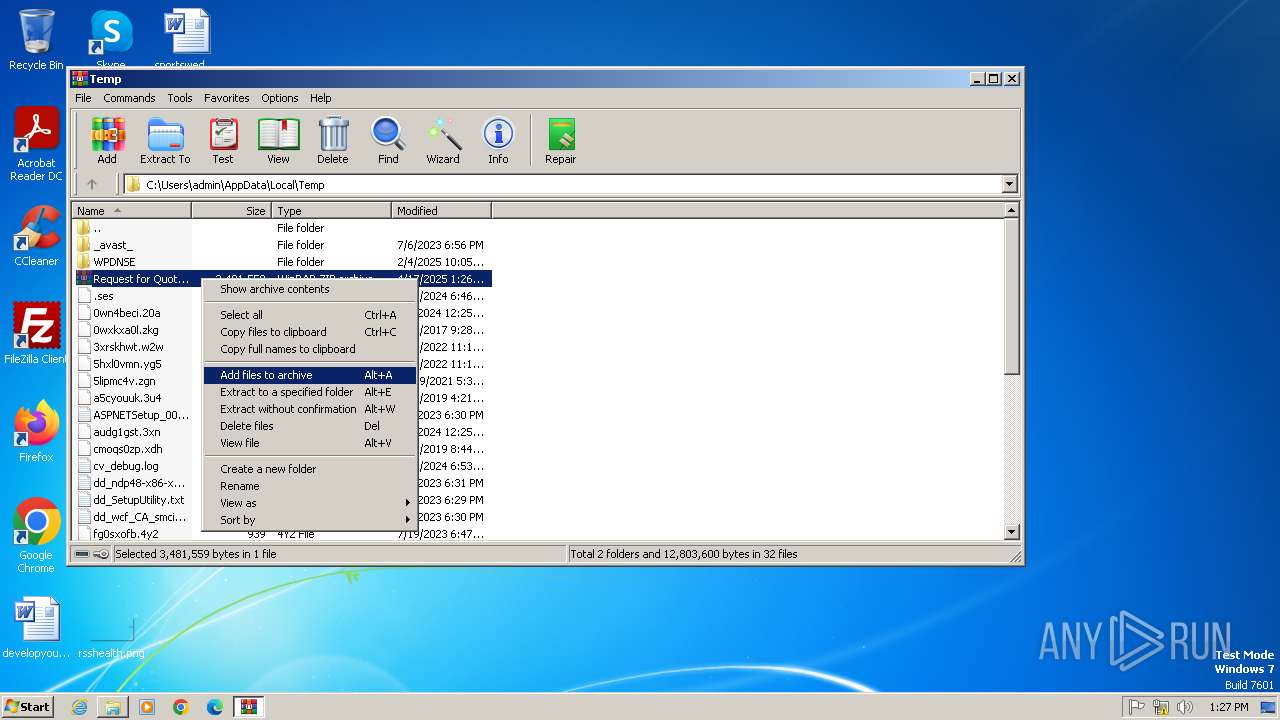Open the Commands menu
The height and width of the screenshot is (720, 1280).
pos(129,98)
